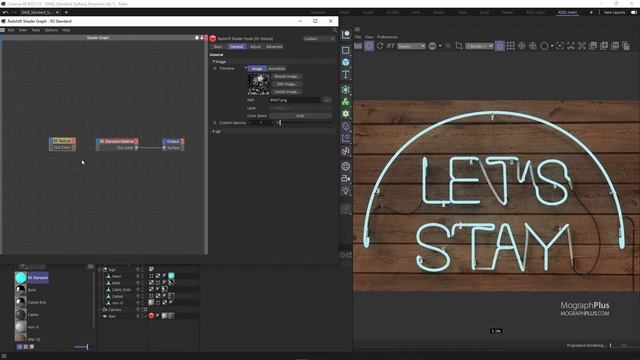Open the Options menu in Shader Graph
640x360 pixels.
click(x=51, y=30)
